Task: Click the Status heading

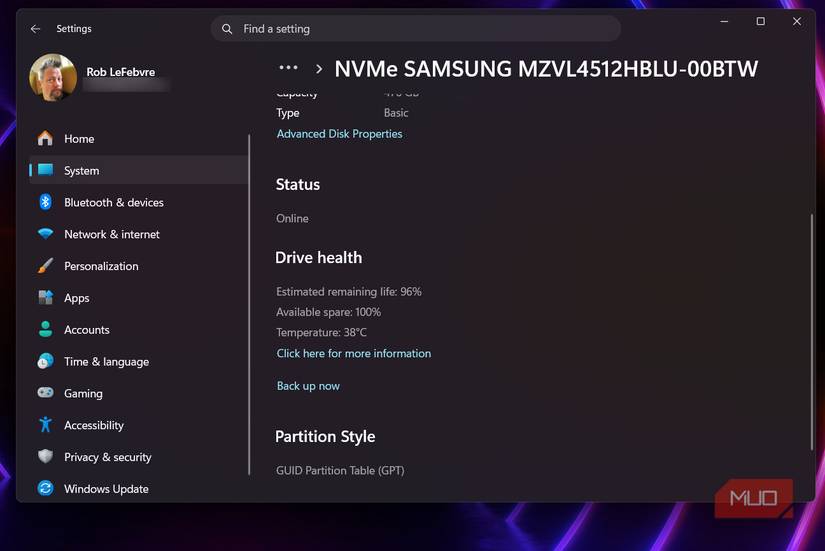Action: (x=298, y=184)
